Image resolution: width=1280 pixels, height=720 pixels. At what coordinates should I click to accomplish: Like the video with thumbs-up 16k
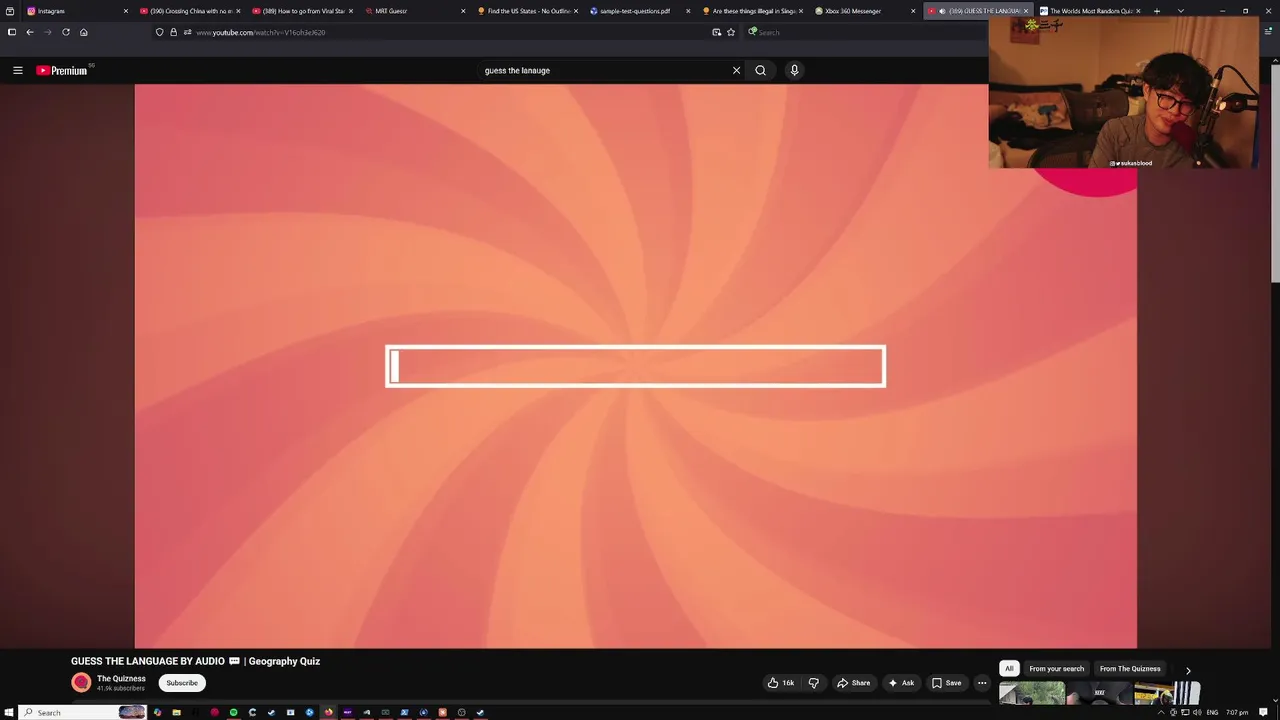780,683
